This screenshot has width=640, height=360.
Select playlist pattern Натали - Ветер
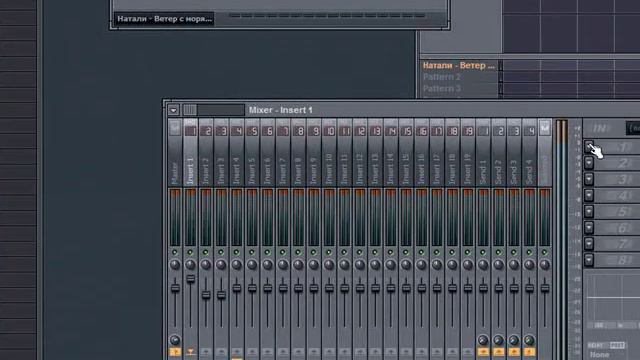point(459,65)
